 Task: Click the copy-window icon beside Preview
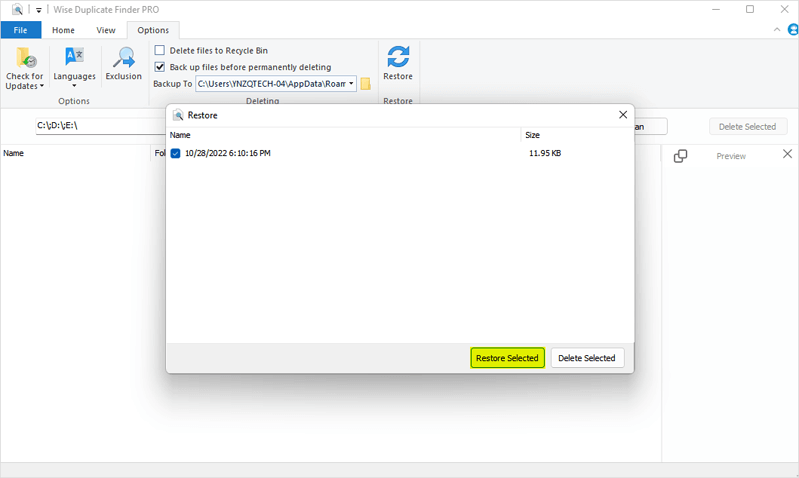[x=680, y=156]
